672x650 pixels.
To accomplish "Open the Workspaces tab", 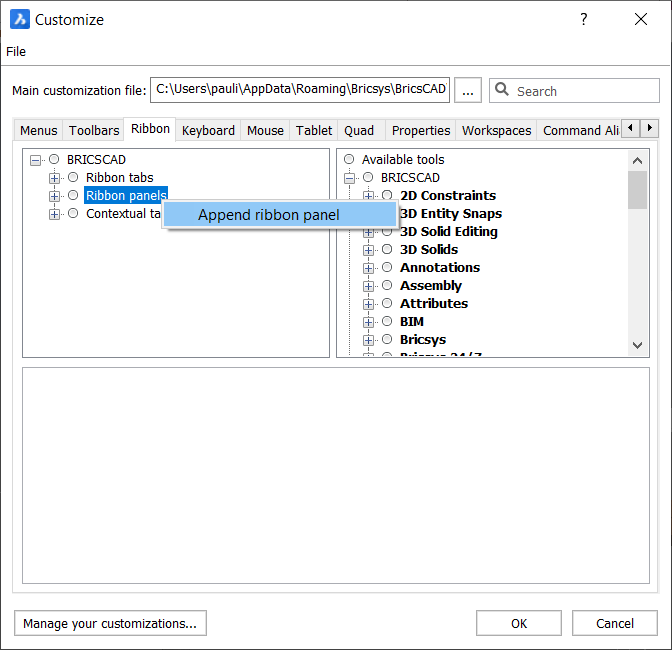I will click(496, 130).
